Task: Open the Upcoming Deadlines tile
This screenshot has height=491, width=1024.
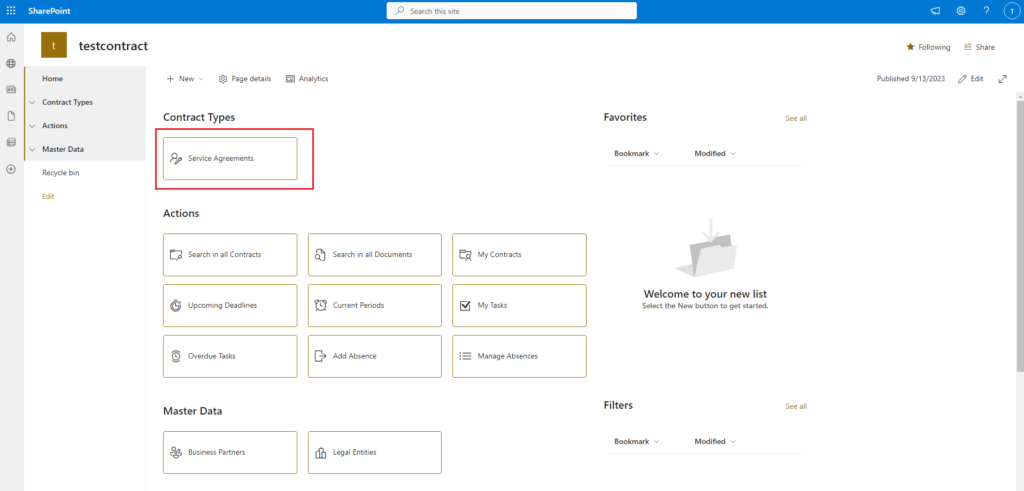Action: [x=230, y=305]
